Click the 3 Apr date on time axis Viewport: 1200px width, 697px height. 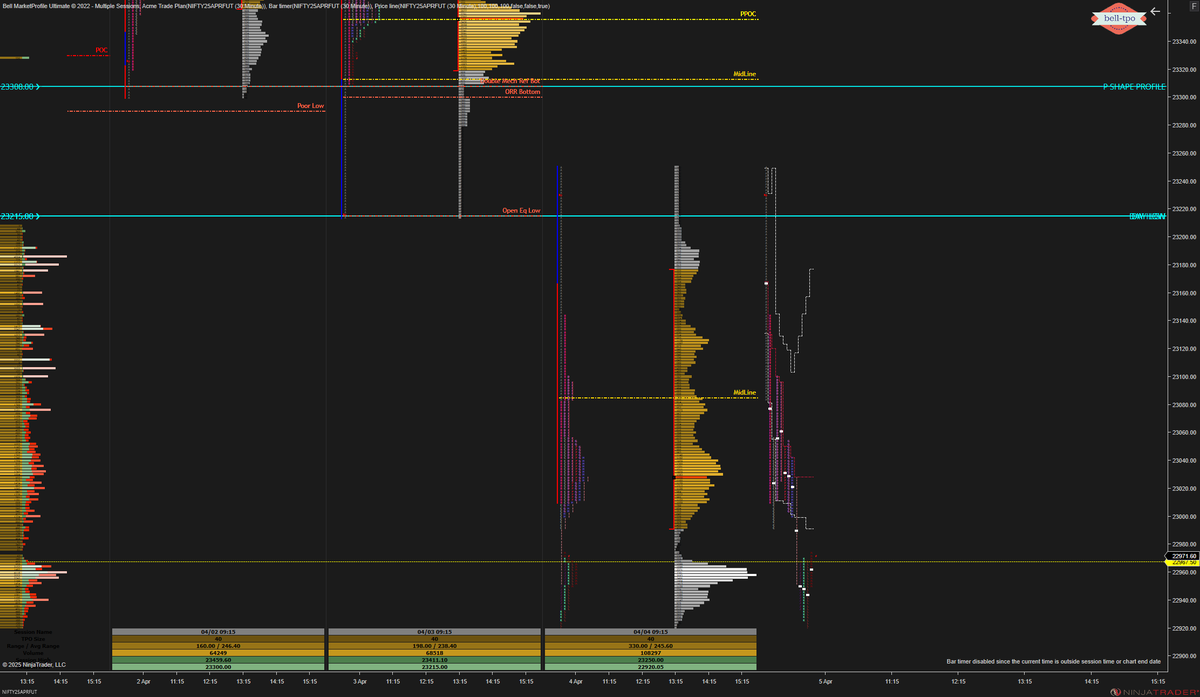(360, 682)
